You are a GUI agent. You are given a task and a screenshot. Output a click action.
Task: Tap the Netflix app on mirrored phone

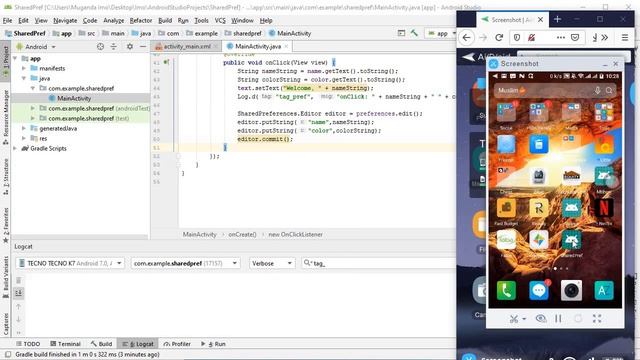click(604, 209)
